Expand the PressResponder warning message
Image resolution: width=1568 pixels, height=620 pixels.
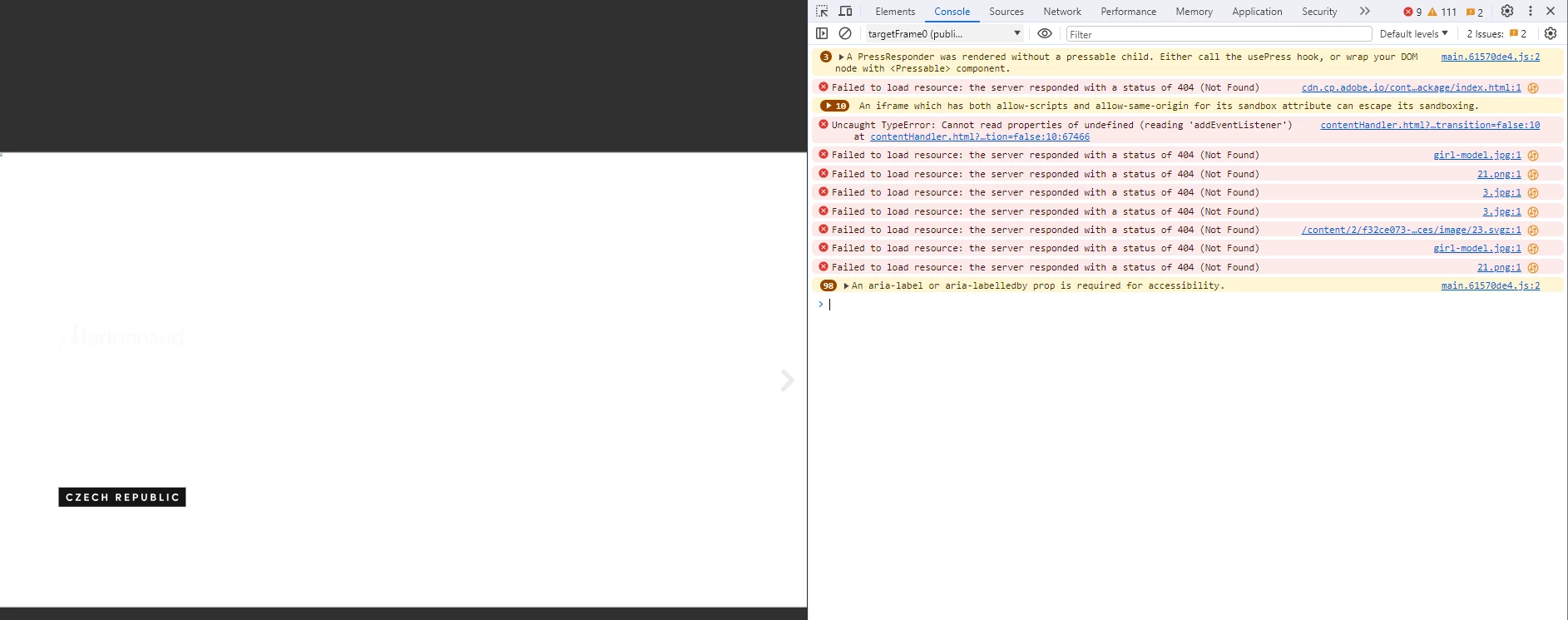[841, 57]
